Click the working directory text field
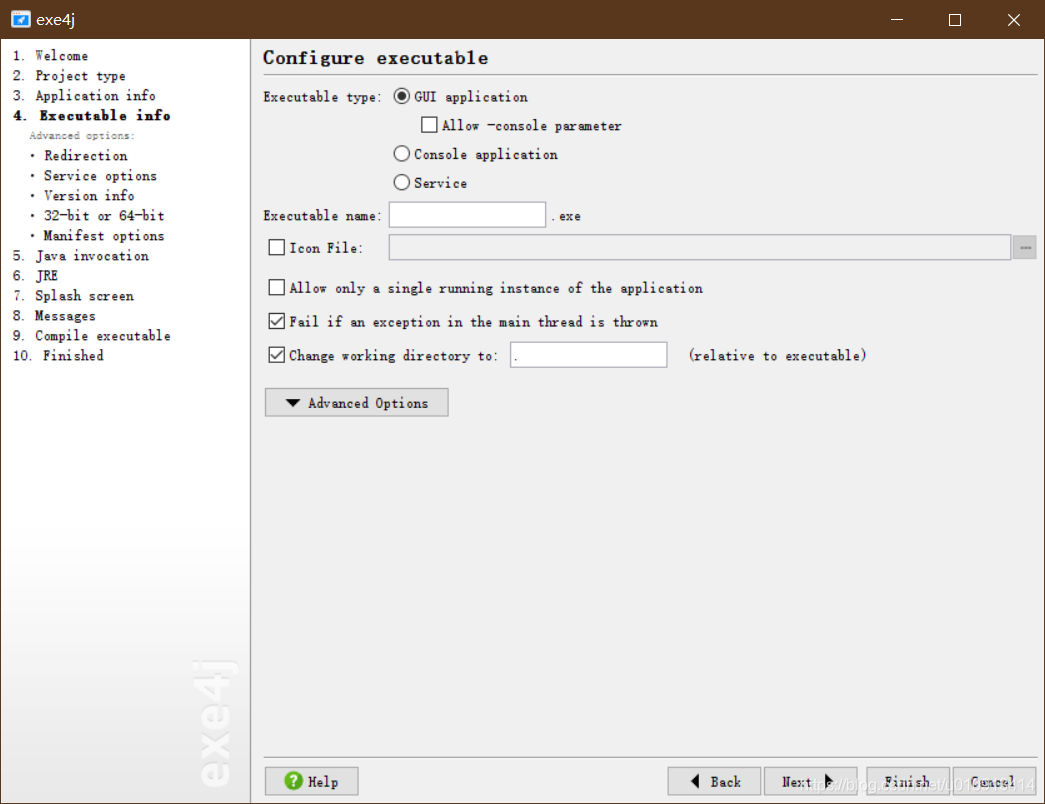The width and height of the screenshot is (1045, 804). click(x=588, y=355)
